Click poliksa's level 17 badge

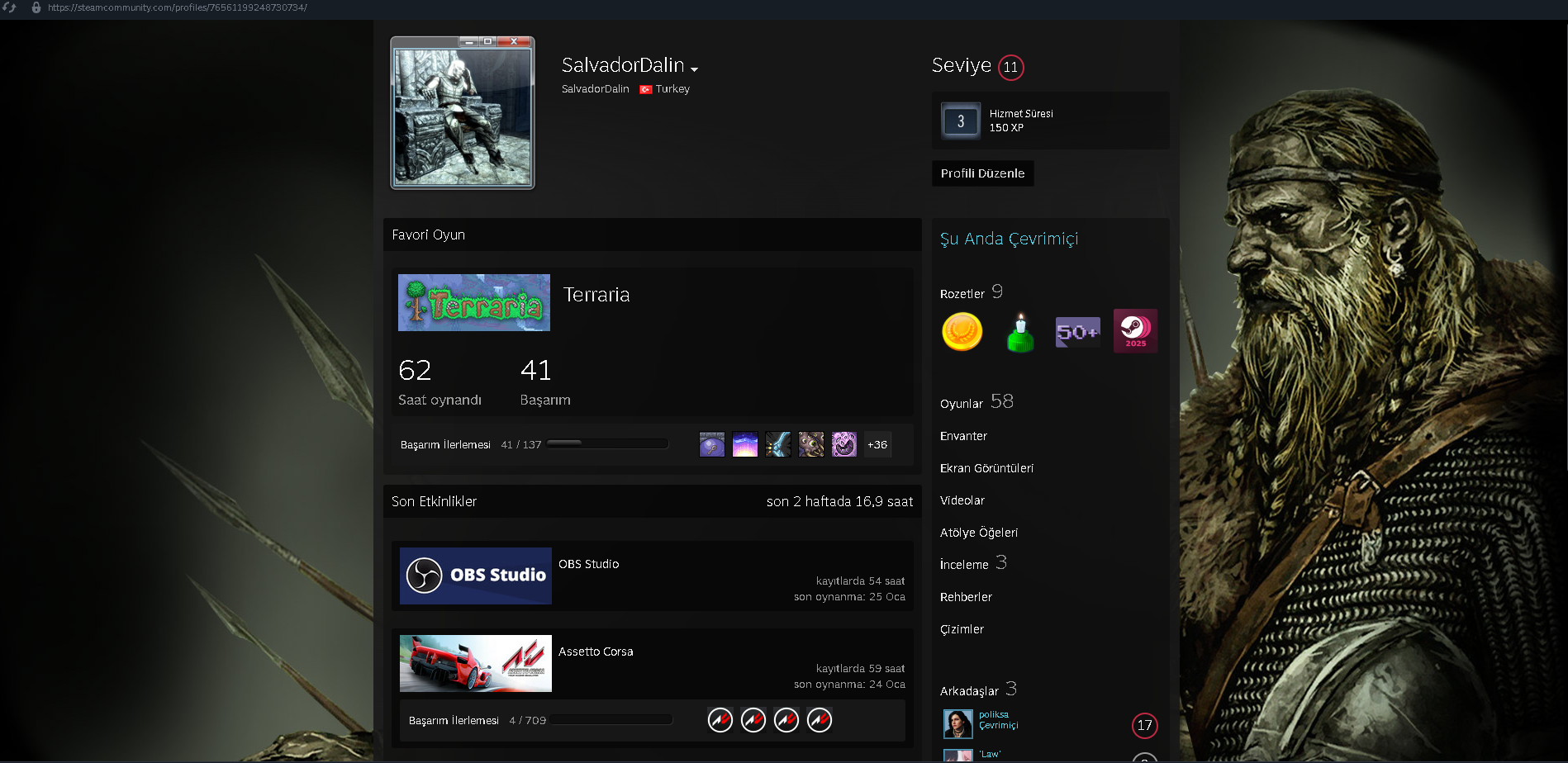click(x=1145, y=725)
